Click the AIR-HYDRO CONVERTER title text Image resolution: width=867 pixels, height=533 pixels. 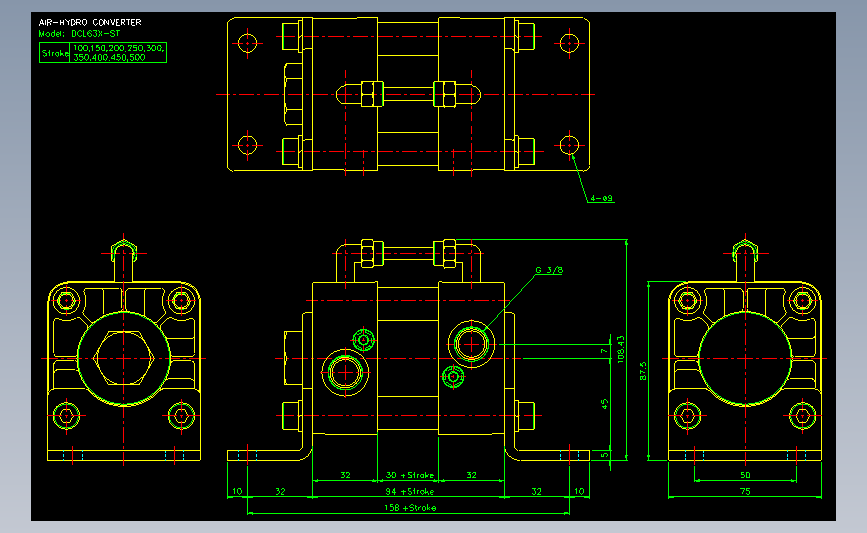90,22
